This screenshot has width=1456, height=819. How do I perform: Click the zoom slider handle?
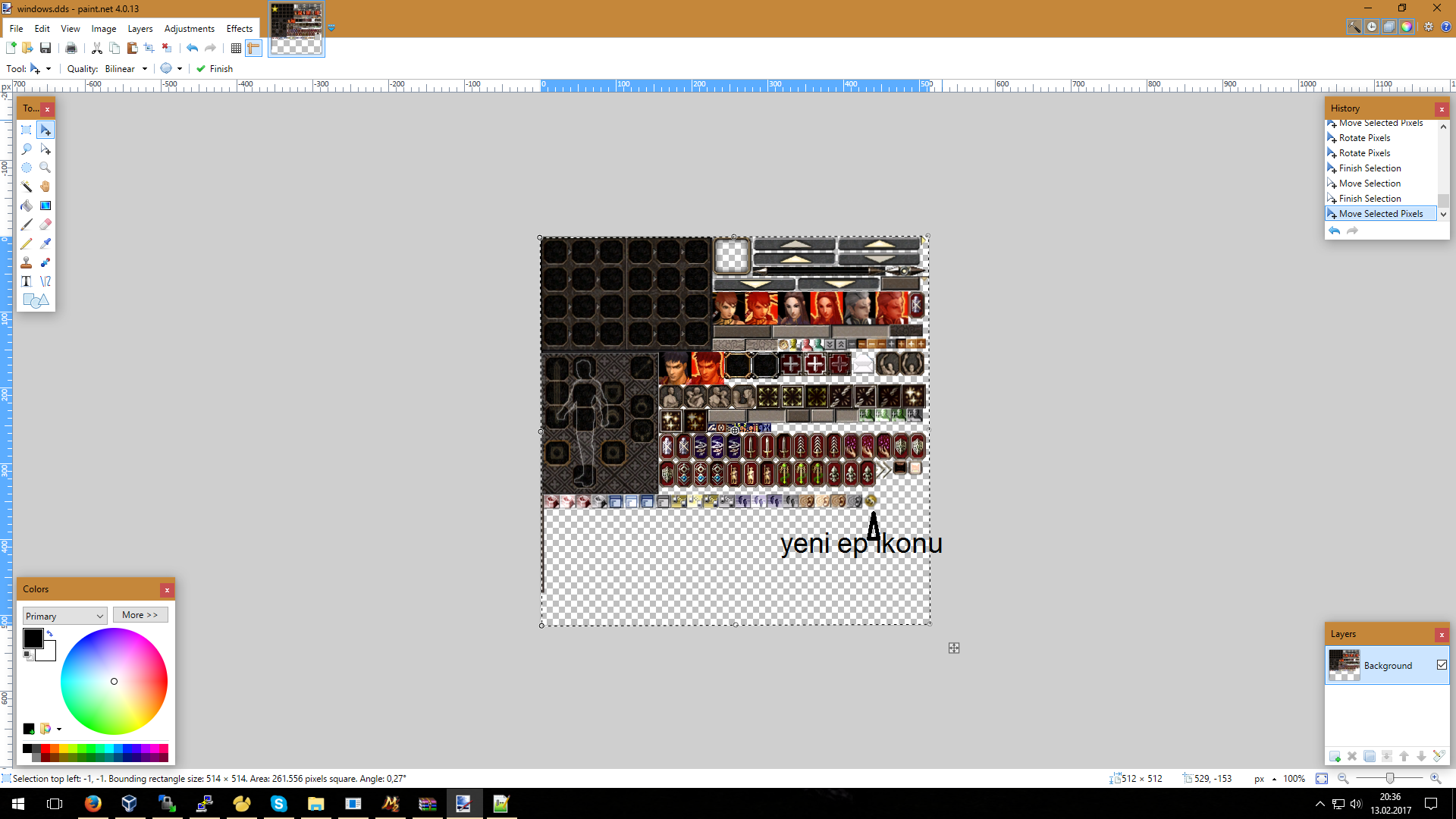pos(1390,779)
